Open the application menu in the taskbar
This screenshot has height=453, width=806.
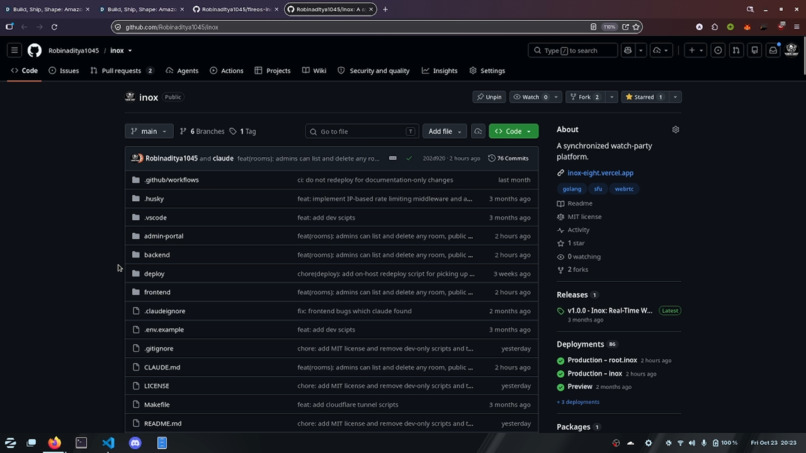coord(10,443)
